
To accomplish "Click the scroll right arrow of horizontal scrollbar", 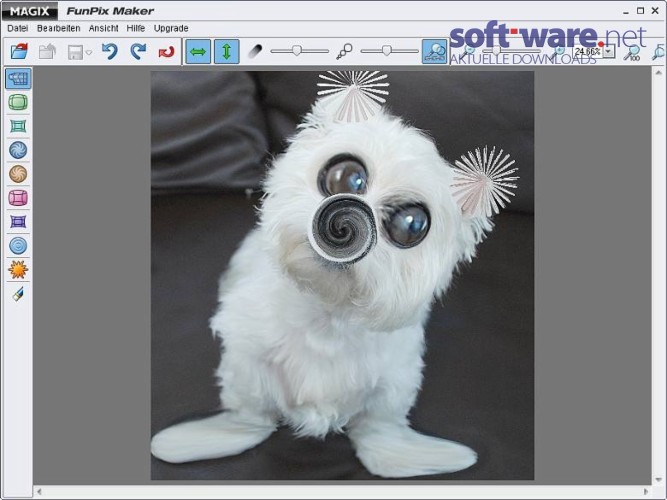I will point(646,491).
